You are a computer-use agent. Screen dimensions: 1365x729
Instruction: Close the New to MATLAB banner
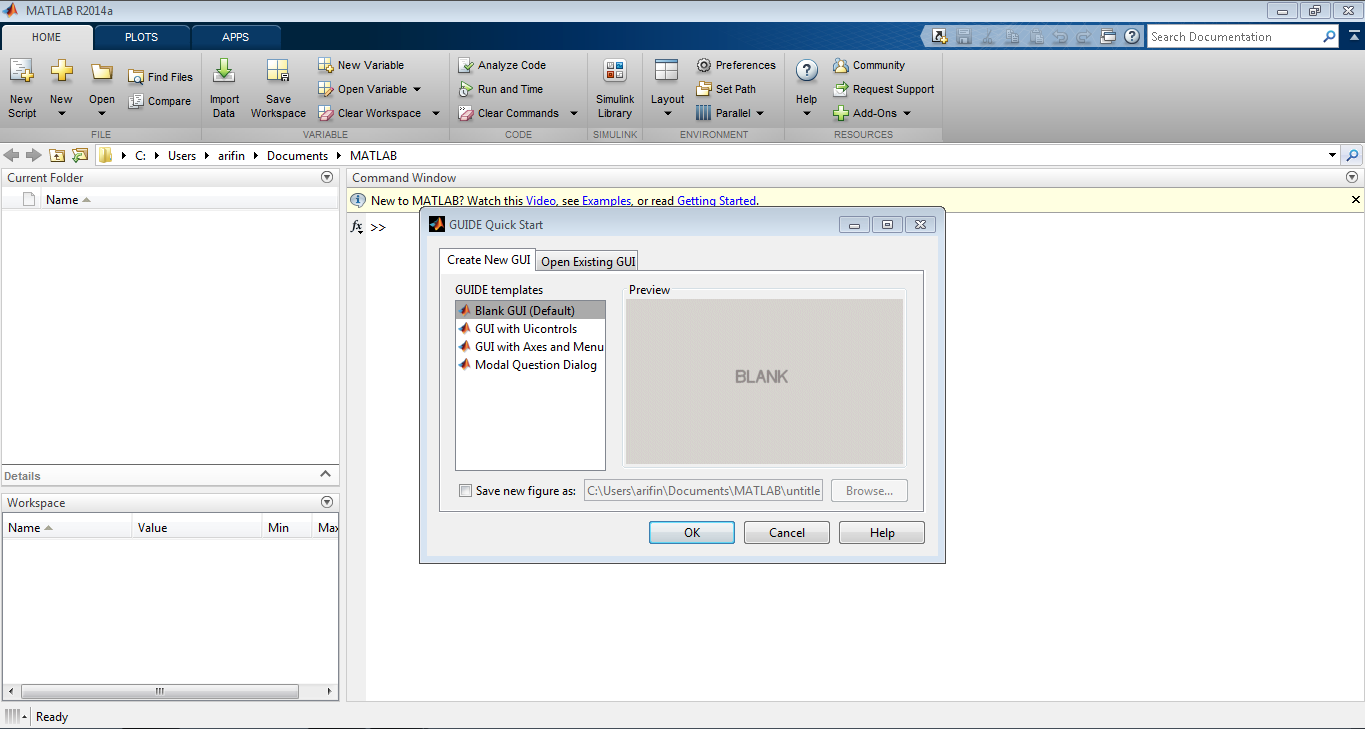pos(1355,200)
